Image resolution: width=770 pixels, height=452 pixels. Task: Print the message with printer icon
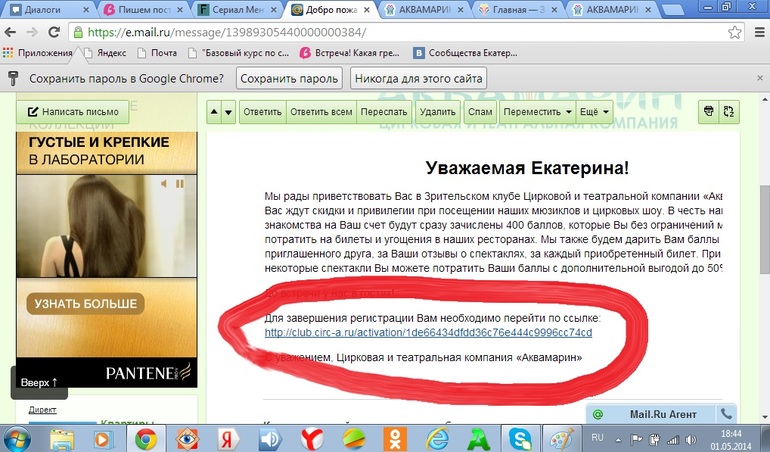[708, 112]
